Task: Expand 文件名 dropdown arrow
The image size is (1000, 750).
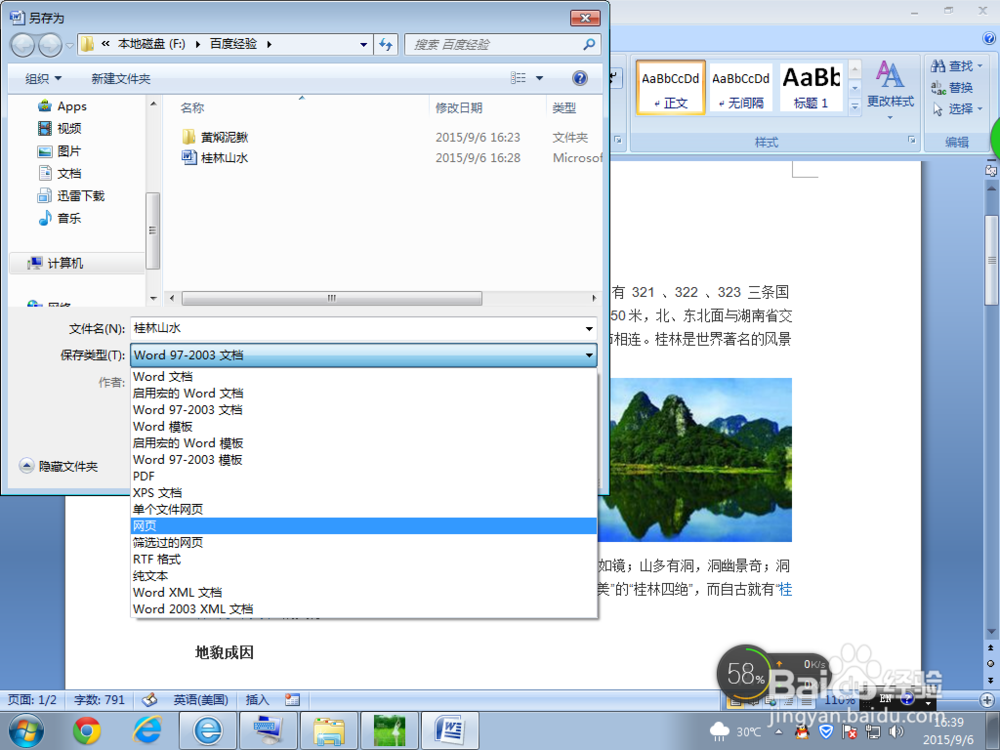Action: [589, 329]
